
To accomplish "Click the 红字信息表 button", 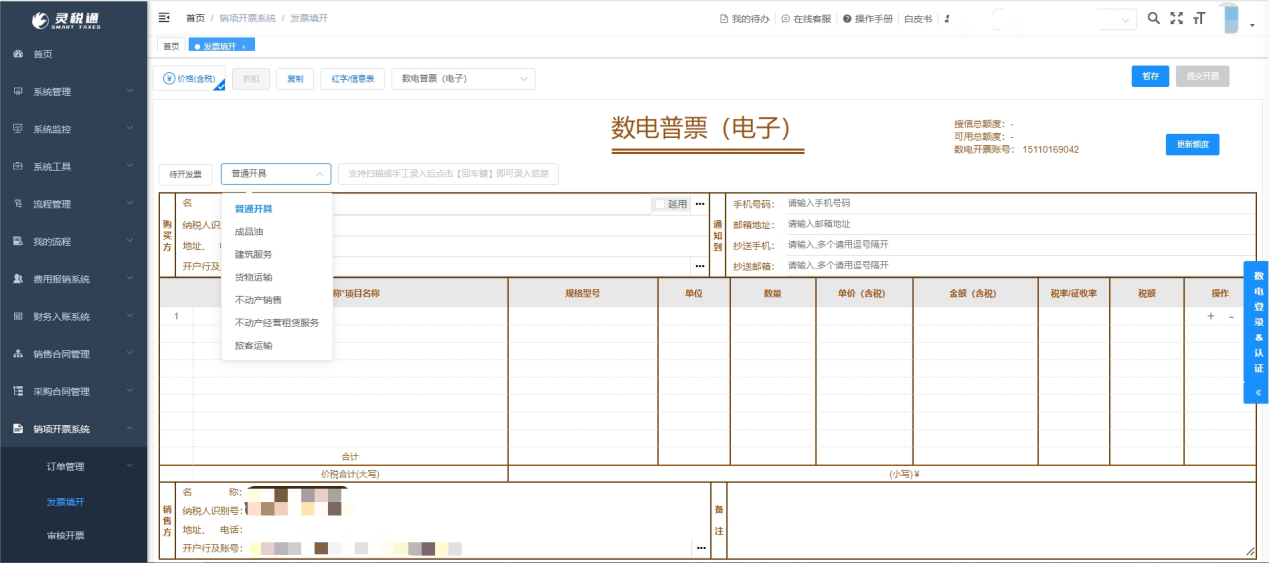I will click(352, 79).
